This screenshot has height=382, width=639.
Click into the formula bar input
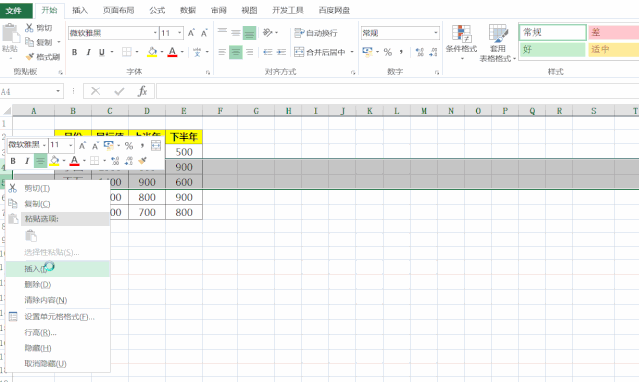click(397, 91)
